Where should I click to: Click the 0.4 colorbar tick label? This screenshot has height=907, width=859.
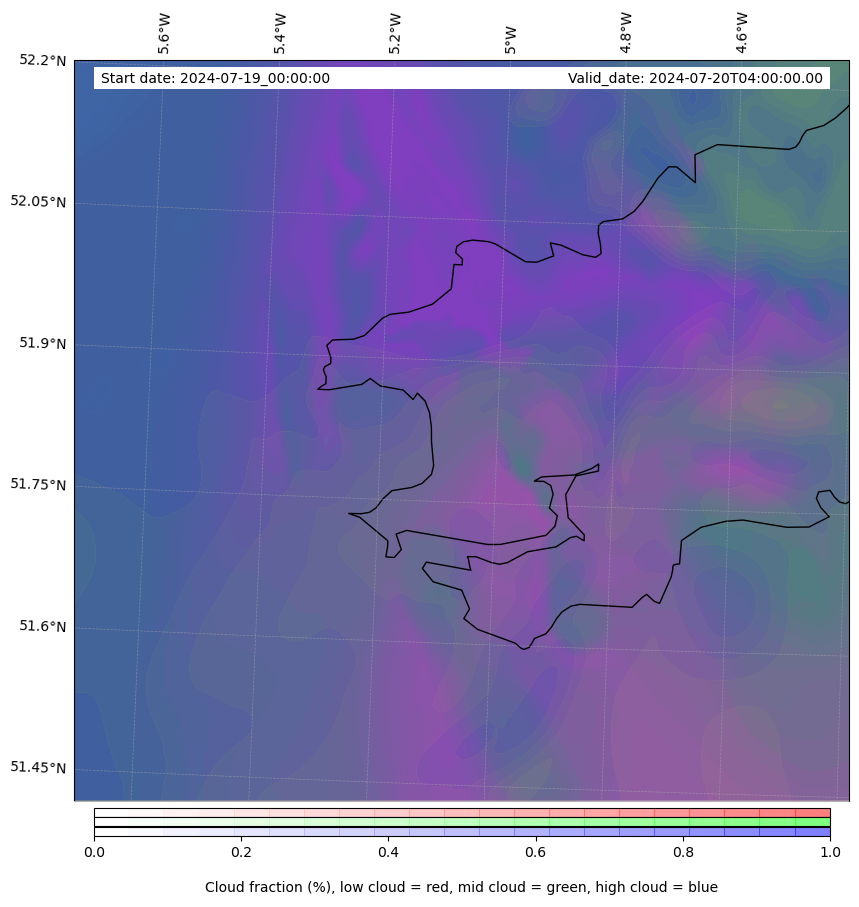[389, 852]
